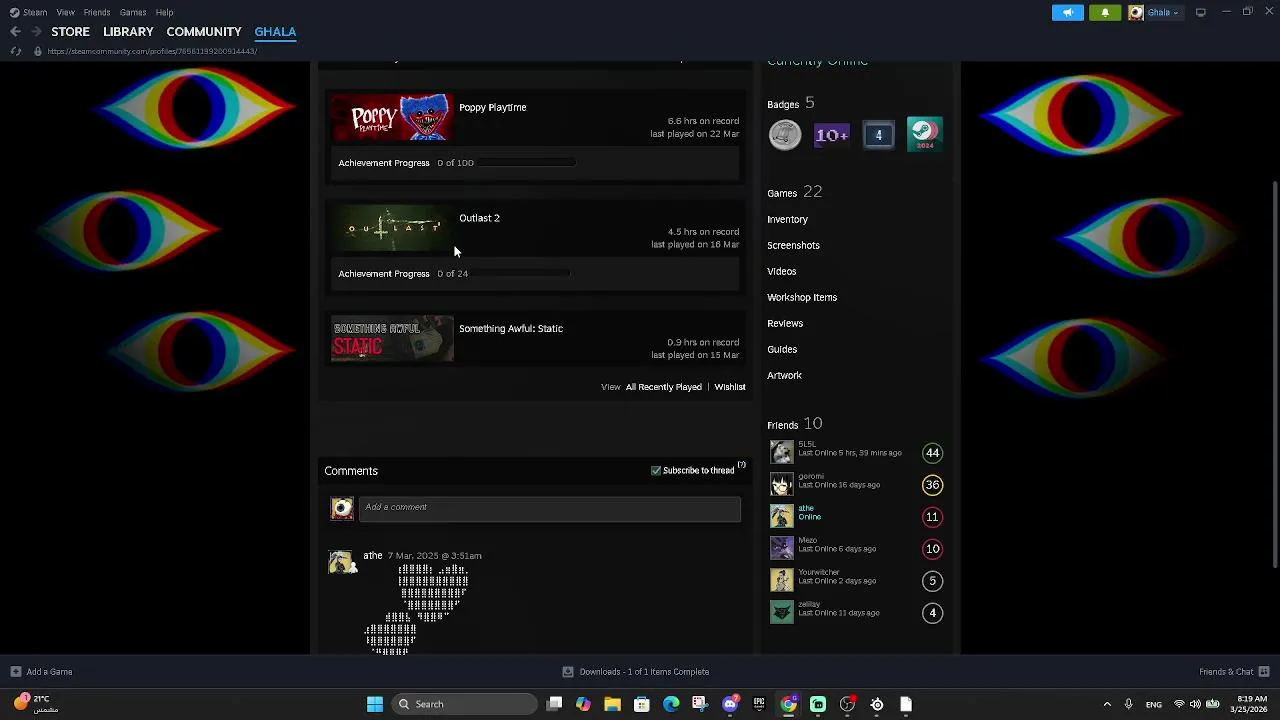Image resolution: width=1280 pixels, height=720 pixels.
Task: Open Something Awful: Static thumbnail
Action: point(393,339)
